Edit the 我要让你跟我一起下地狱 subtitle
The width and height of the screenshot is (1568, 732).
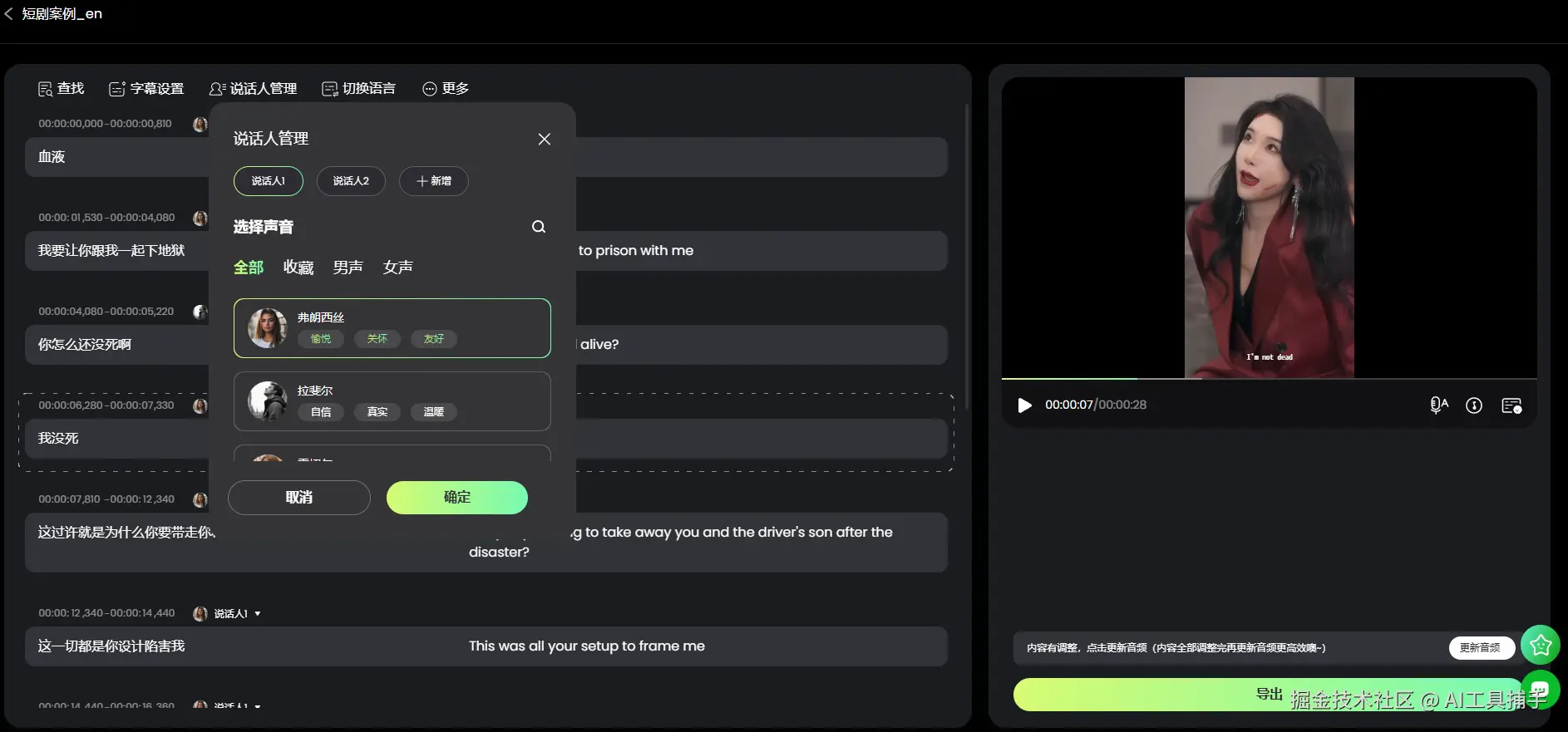(x=111, y=251)
